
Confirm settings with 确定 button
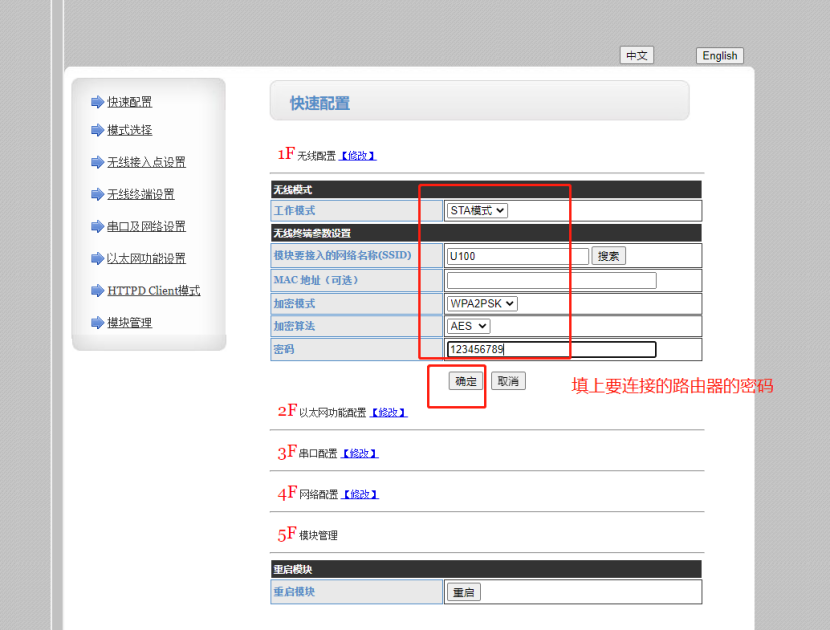coord(466,381)
